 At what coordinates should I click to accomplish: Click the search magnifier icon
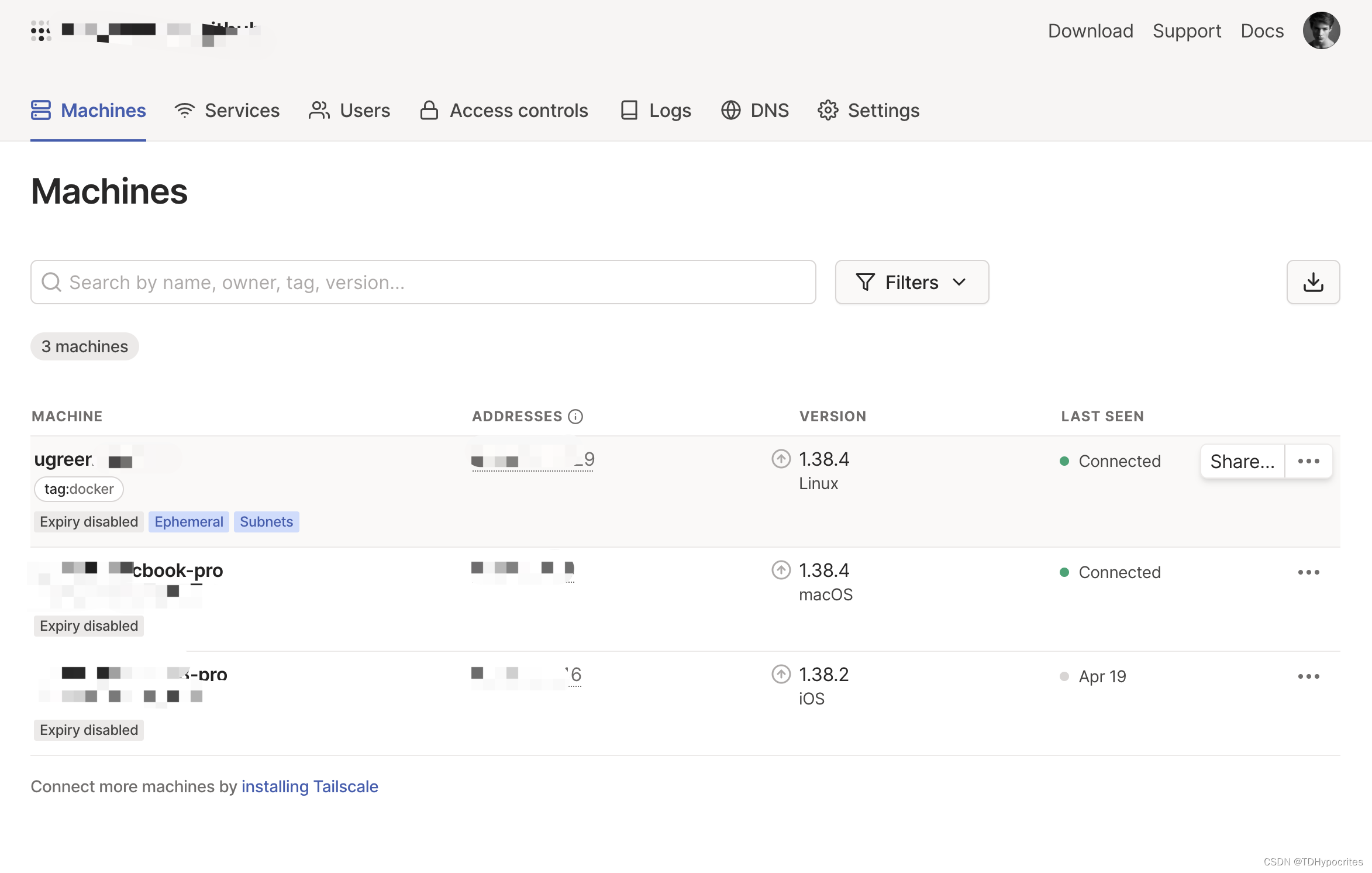click(x=51, y=282)
